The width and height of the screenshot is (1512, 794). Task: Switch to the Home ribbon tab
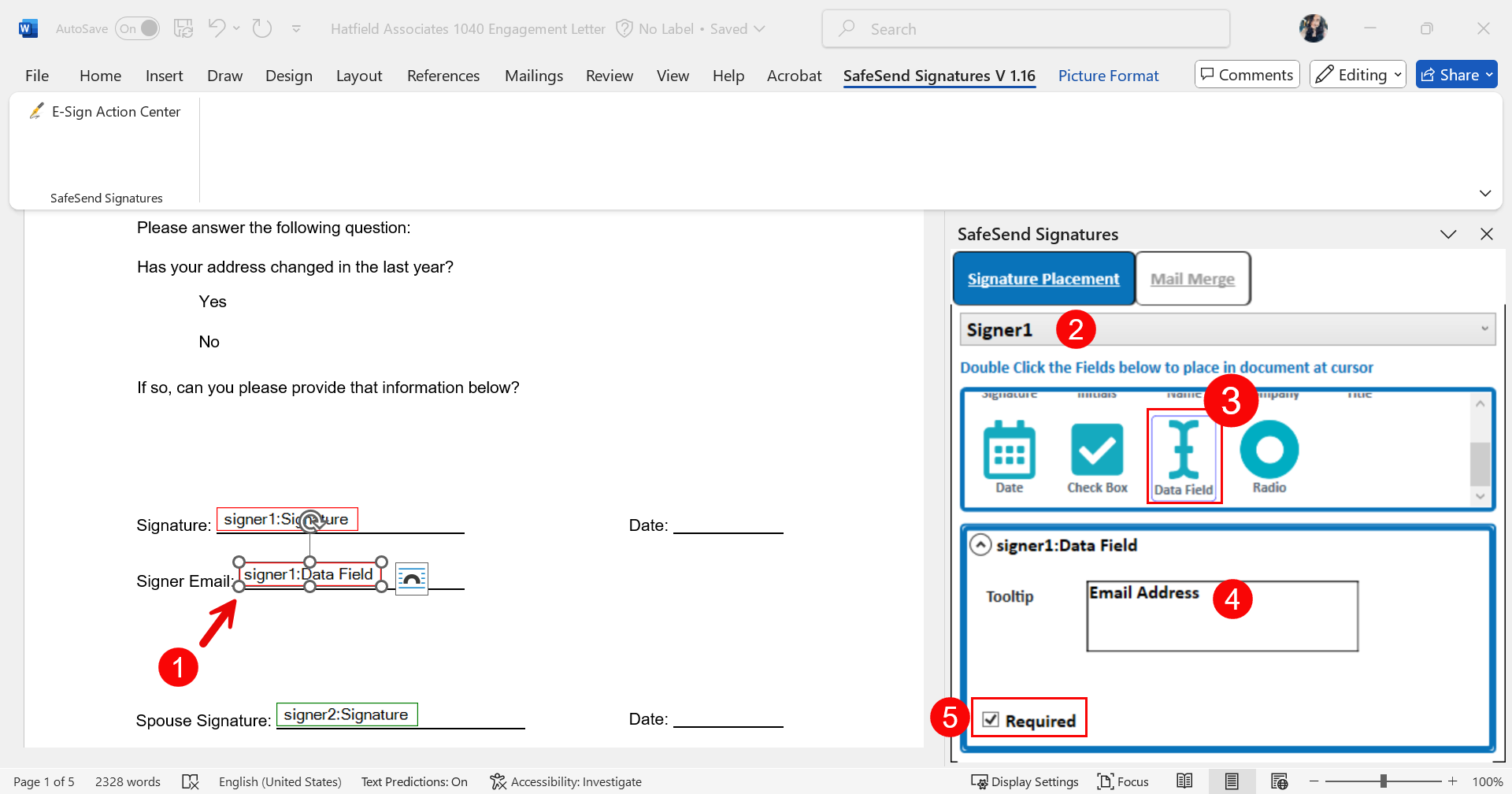(x=100, y=76)
